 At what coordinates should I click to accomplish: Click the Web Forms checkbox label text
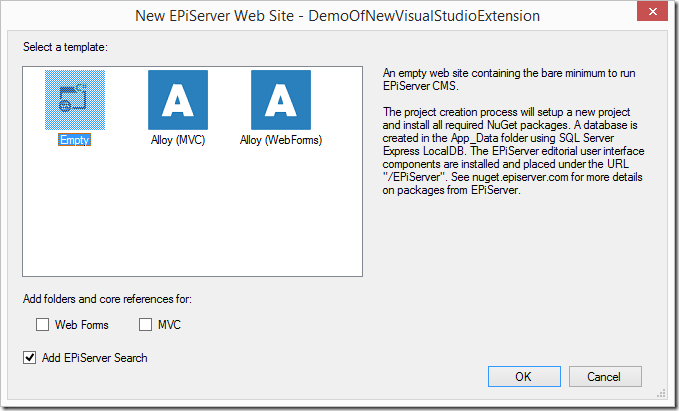click(x=82, y=324)
